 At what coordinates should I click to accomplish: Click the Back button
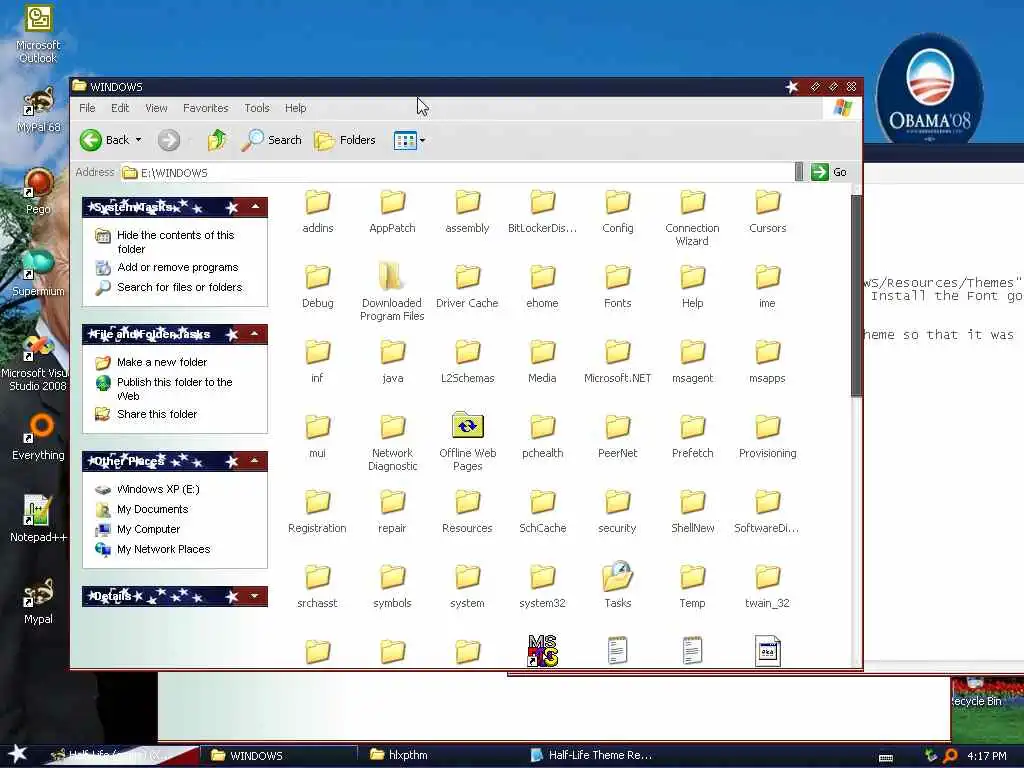coord(104,140)
